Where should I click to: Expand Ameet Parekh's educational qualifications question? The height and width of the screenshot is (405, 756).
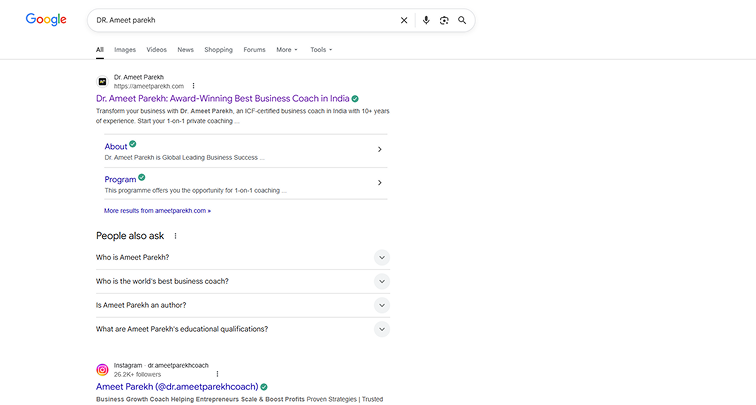coord(381,329)
